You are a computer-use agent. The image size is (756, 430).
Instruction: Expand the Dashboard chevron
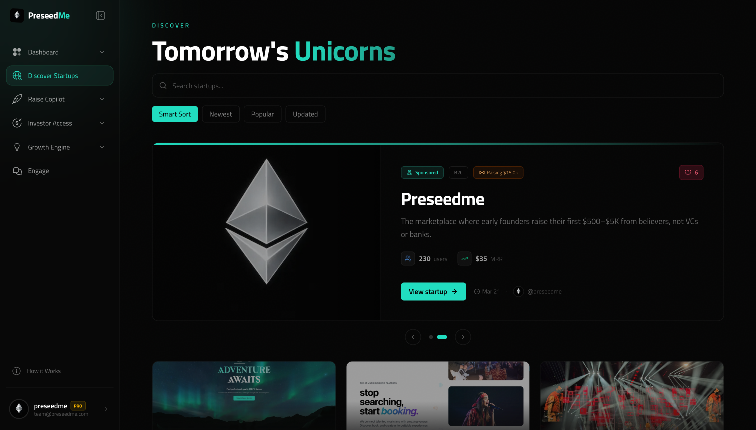tap(102, 52)
